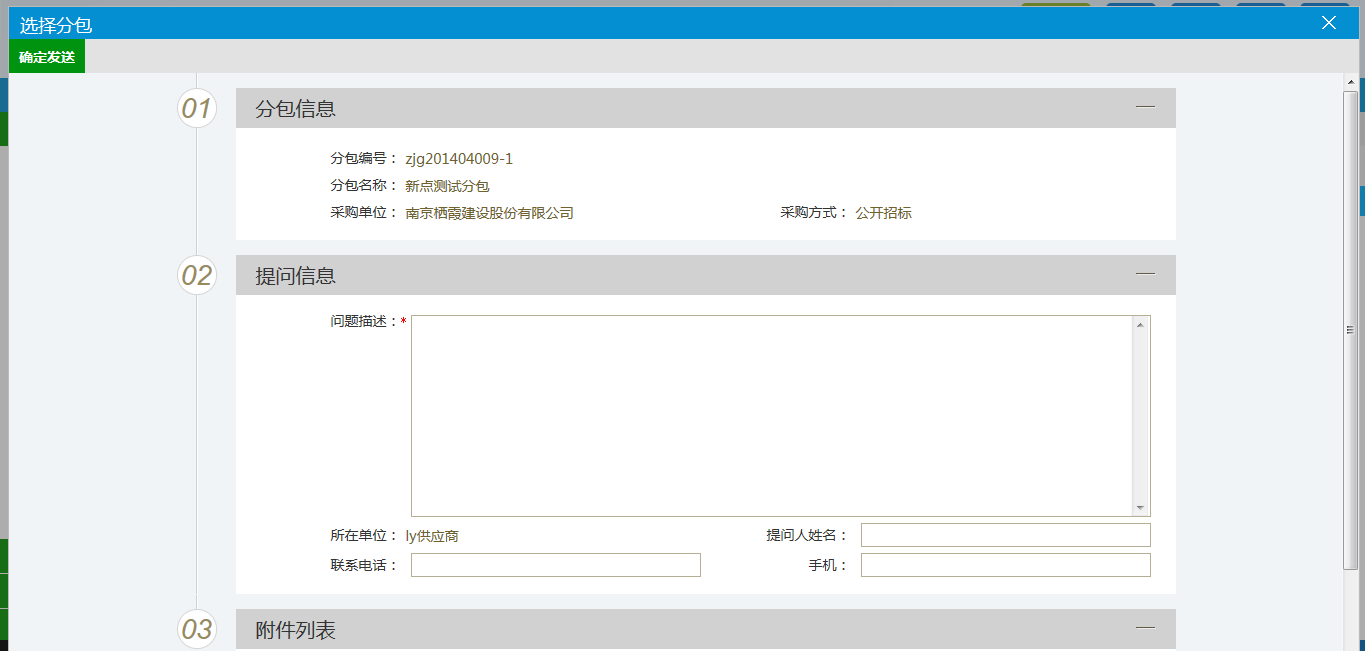Click the 联系电话 input field
The width and height of the screenshot is (1365, 651).
coord(555,565)
